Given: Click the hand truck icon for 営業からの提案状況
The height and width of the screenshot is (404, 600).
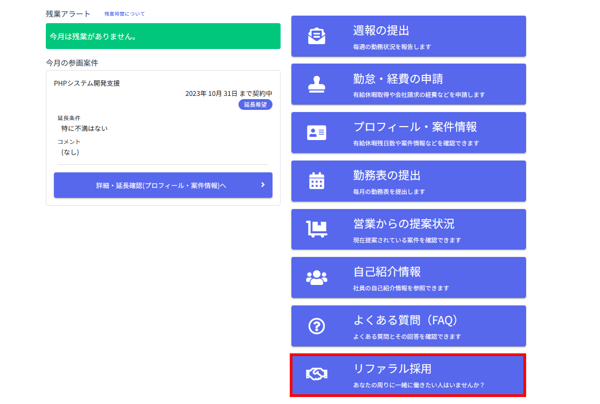Looking at the screenshot, I should (317, 230).
